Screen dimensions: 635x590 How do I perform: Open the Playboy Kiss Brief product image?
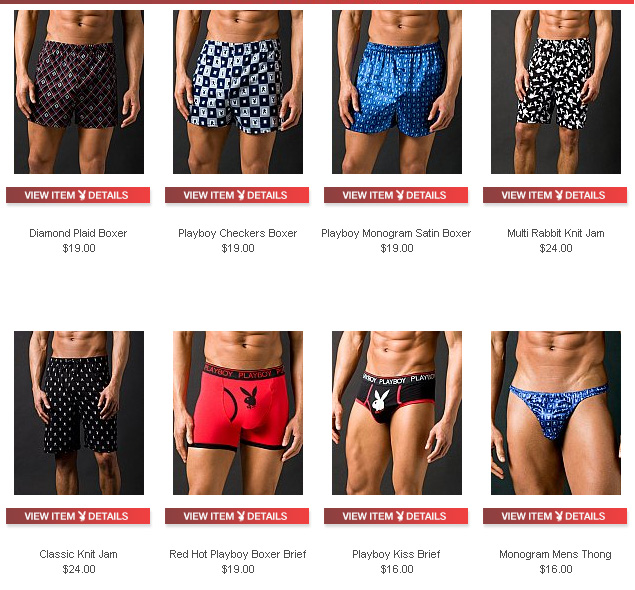point(397,413)
